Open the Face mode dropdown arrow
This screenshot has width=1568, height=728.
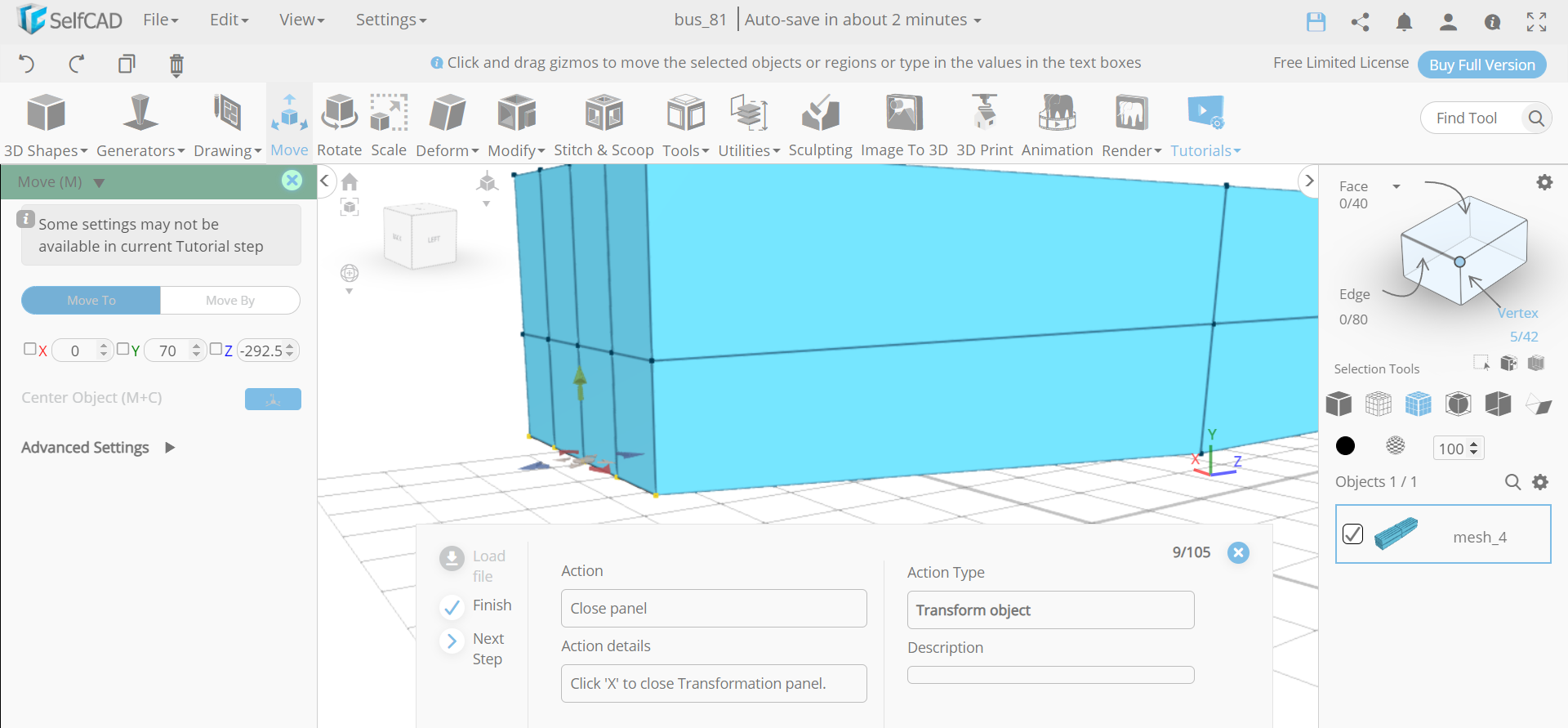[1396, 186]
